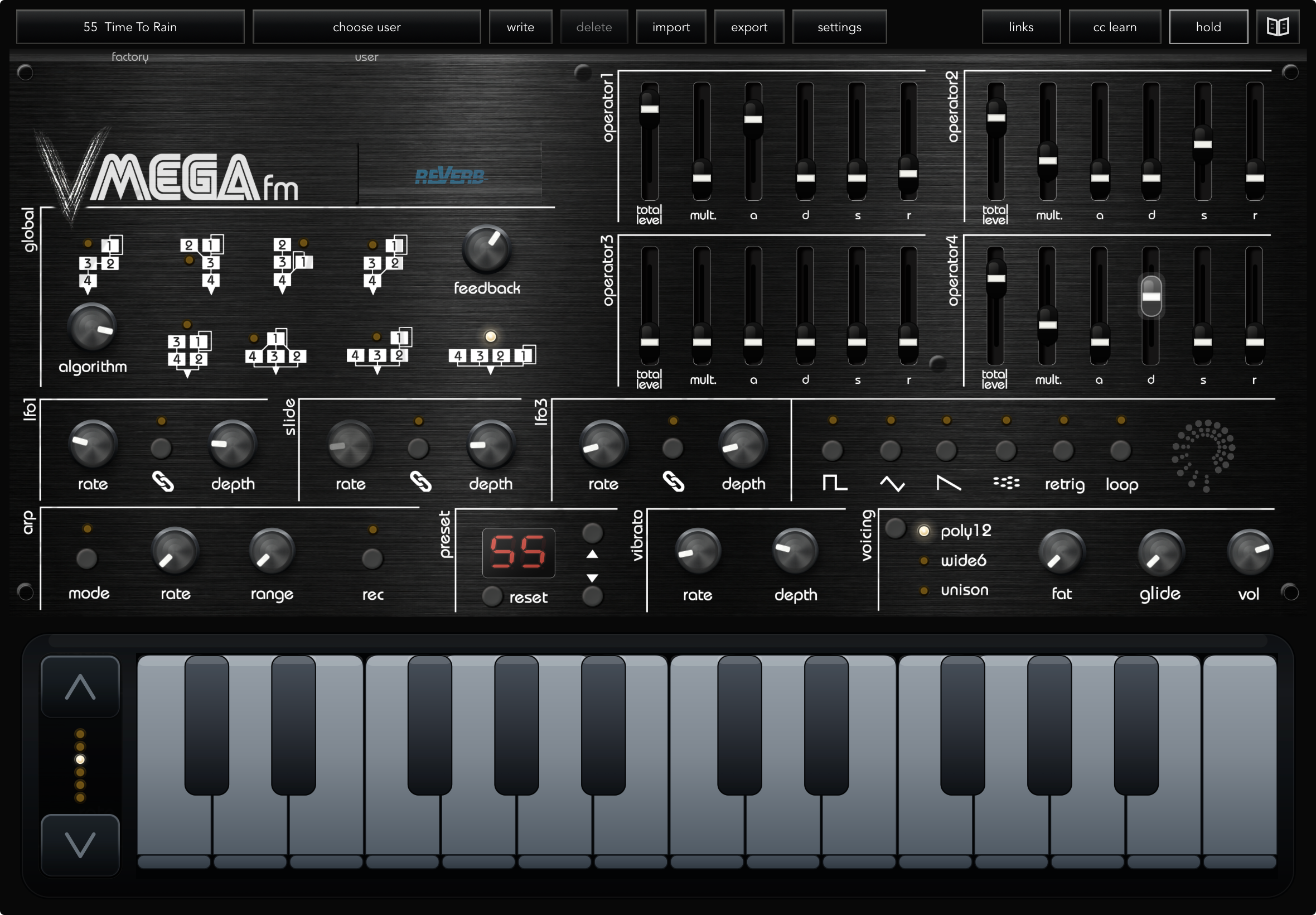1316x915 pixels.
Task: Click the lower round preset button
Action: click(x=592, y=596)
